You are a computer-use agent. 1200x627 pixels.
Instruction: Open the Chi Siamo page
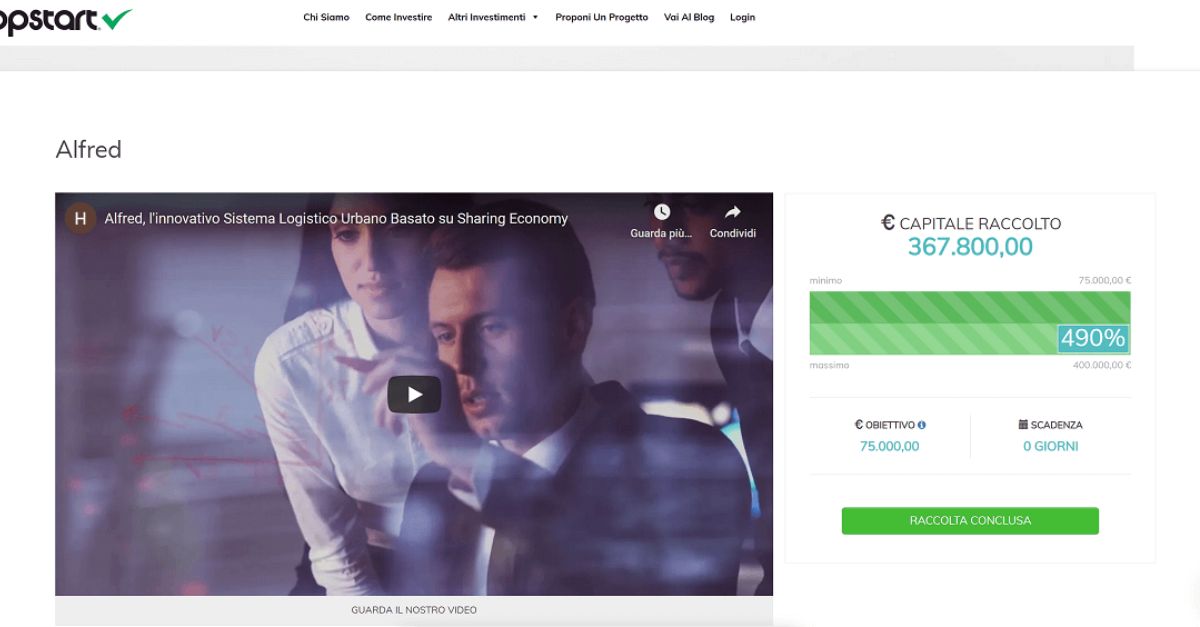[326, 17]
